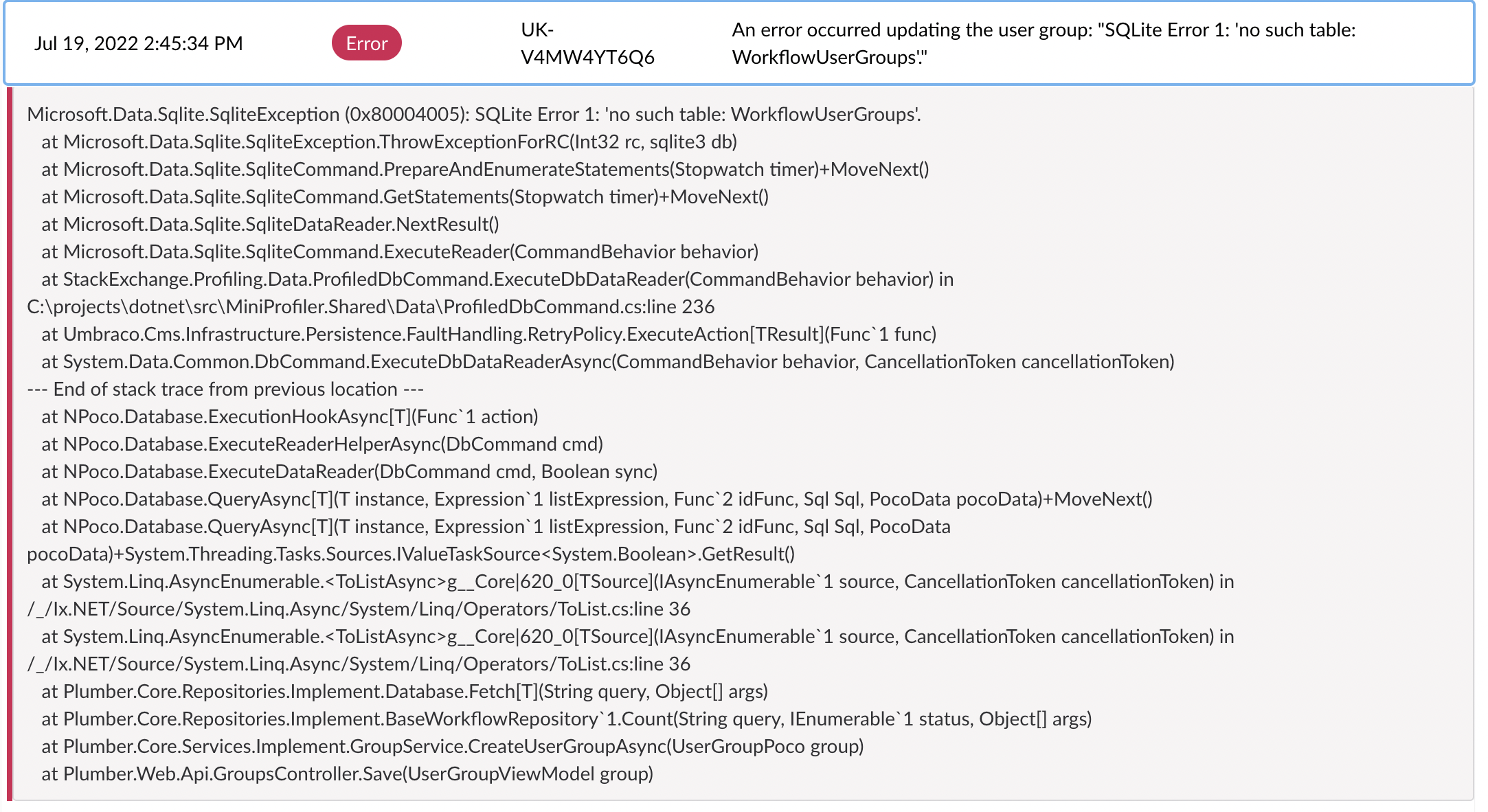The height and width of the screenshot is (812, 1488).
Task: Click the NPoco.Database.ExecutionHookAsync line
Action: pos(289,416)
